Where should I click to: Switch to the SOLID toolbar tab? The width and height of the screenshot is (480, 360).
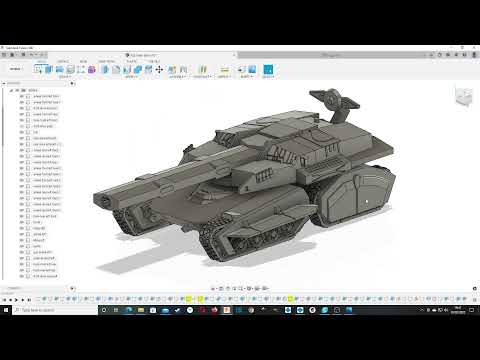pyautogui.click(x=42, y=61)
